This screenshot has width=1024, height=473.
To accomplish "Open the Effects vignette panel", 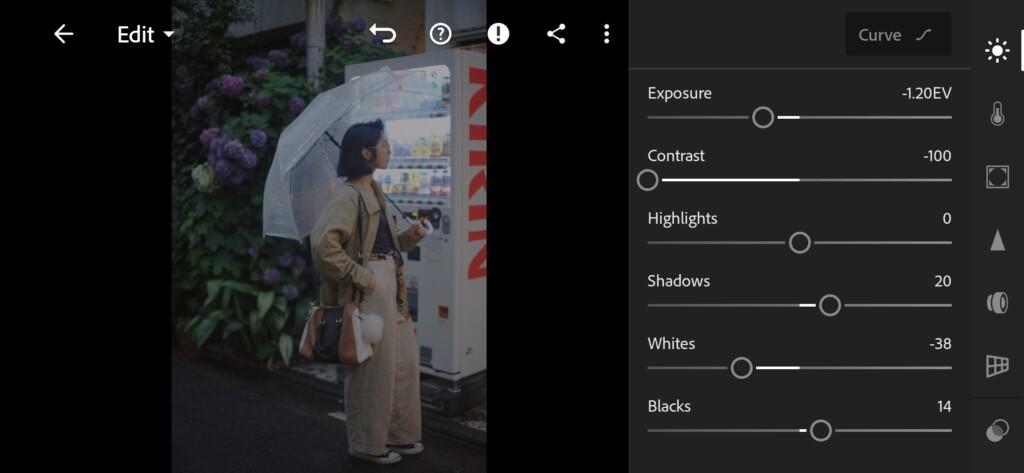I will (997, 177).
